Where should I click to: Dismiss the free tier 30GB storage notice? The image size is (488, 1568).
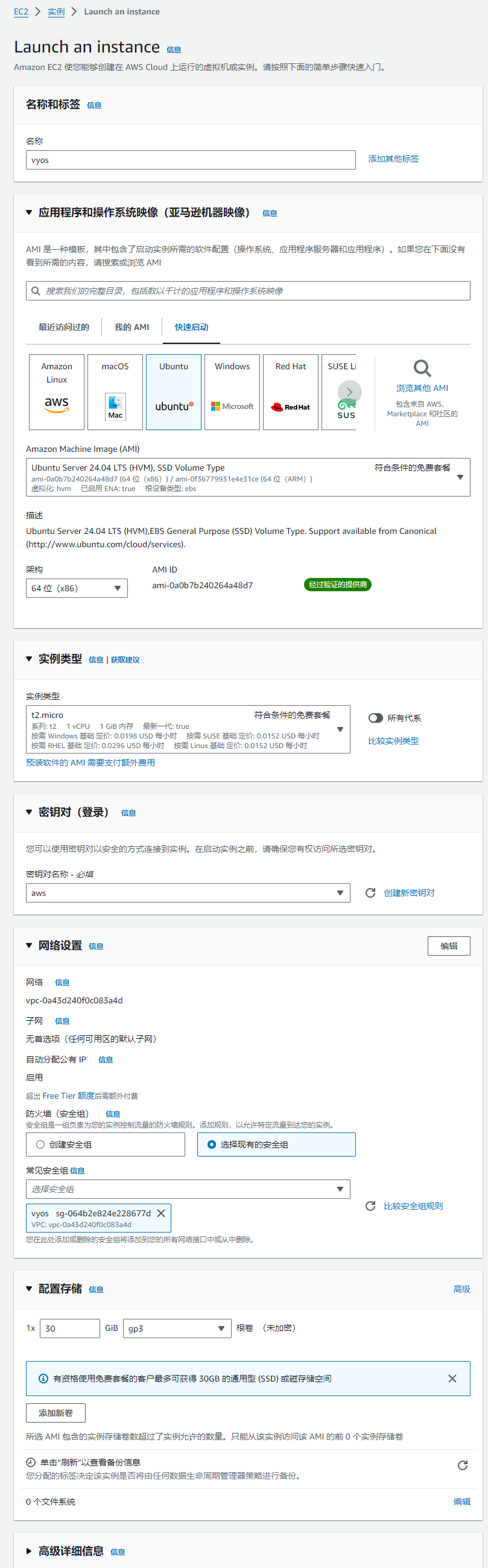[452, 1379]
